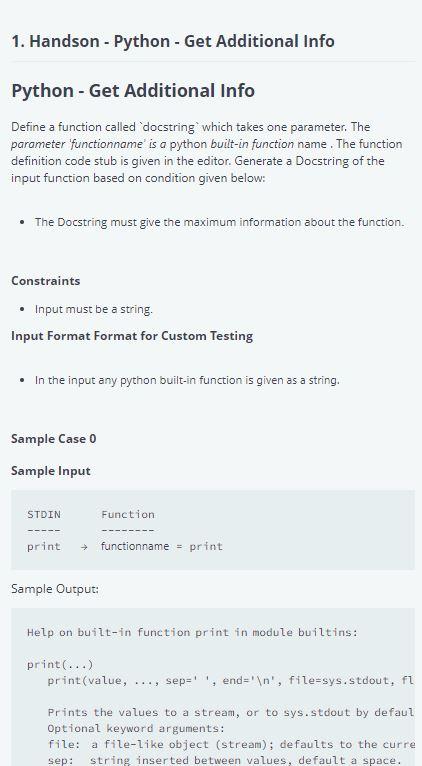Click the 'any python built-in function' bullet item
The image size is (422, 766).
click(187, 380)
